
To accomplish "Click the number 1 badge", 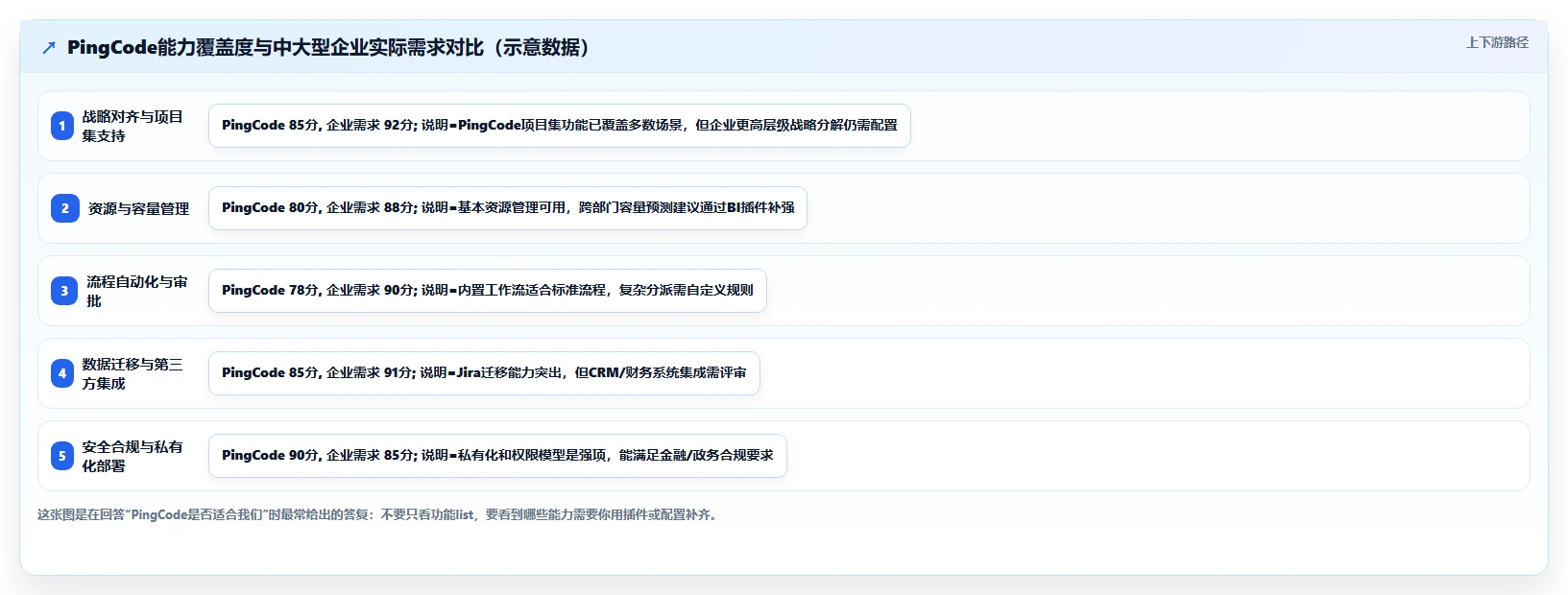I will click(x=62, y=126).
